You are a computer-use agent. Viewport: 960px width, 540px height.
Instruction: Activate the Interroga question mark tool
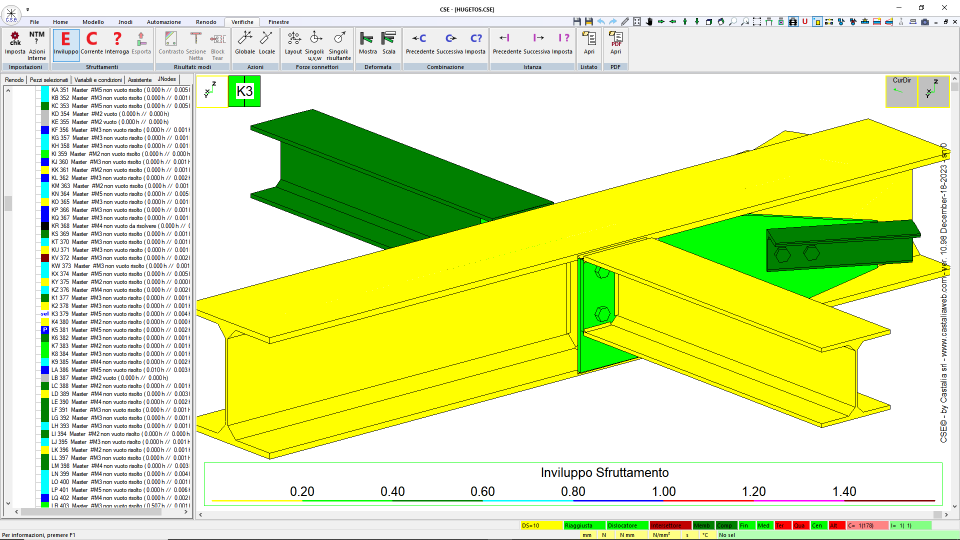point(117,43)
